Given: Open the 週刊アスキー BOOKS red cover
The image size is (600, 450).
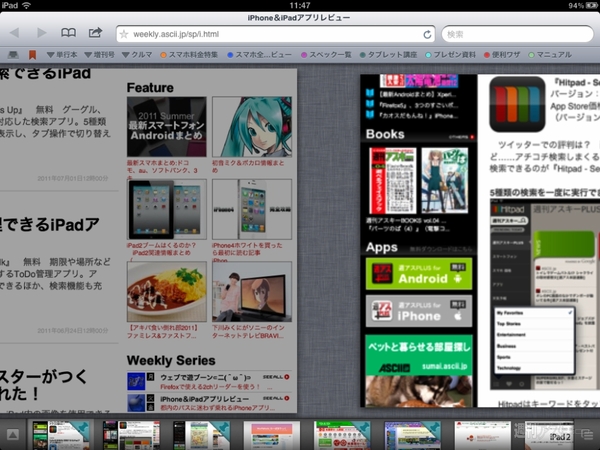Looking at the screenshot, I should point(393,181).
